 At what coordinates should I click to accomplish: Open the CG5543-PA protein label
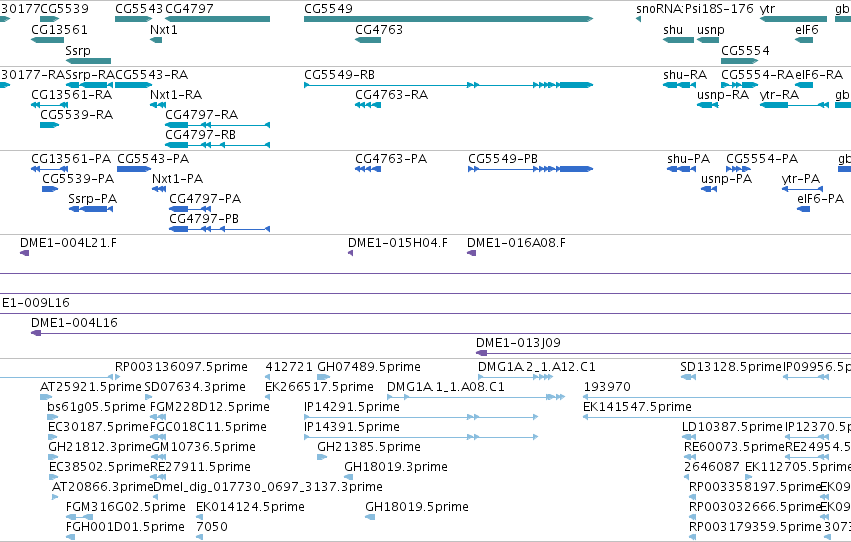tap(153, 159)
